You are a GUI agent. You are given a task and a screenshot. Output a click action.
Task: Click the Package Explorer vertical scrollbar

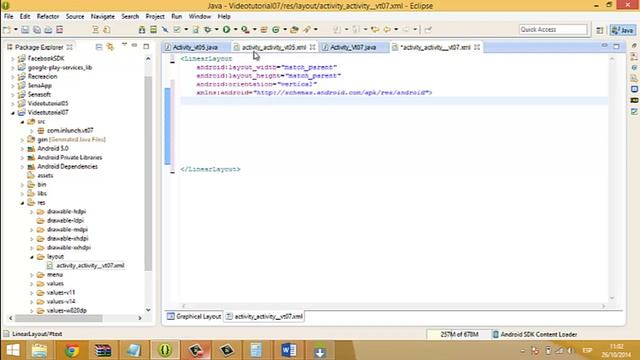click(x=148, y=173)
